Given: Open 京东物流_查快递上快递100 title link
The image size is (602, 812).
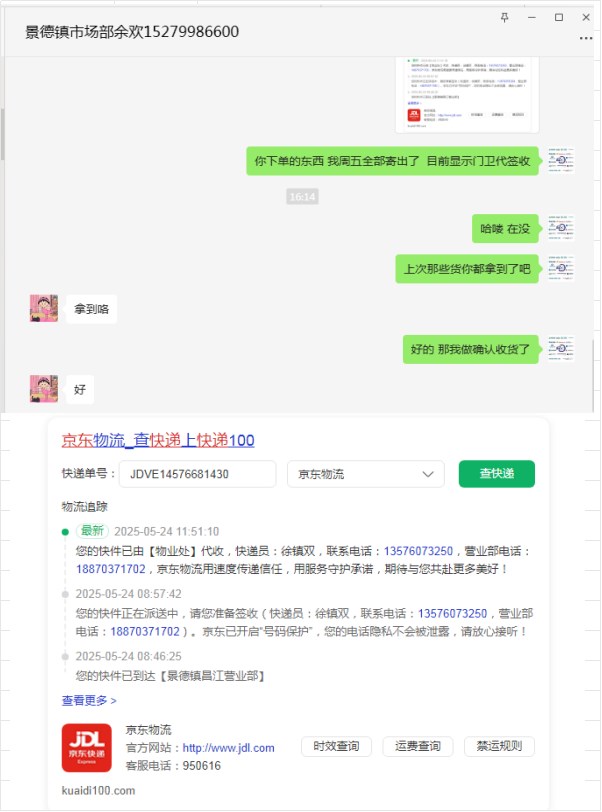Looking at the screenshot, I should (x=158, y=440).
